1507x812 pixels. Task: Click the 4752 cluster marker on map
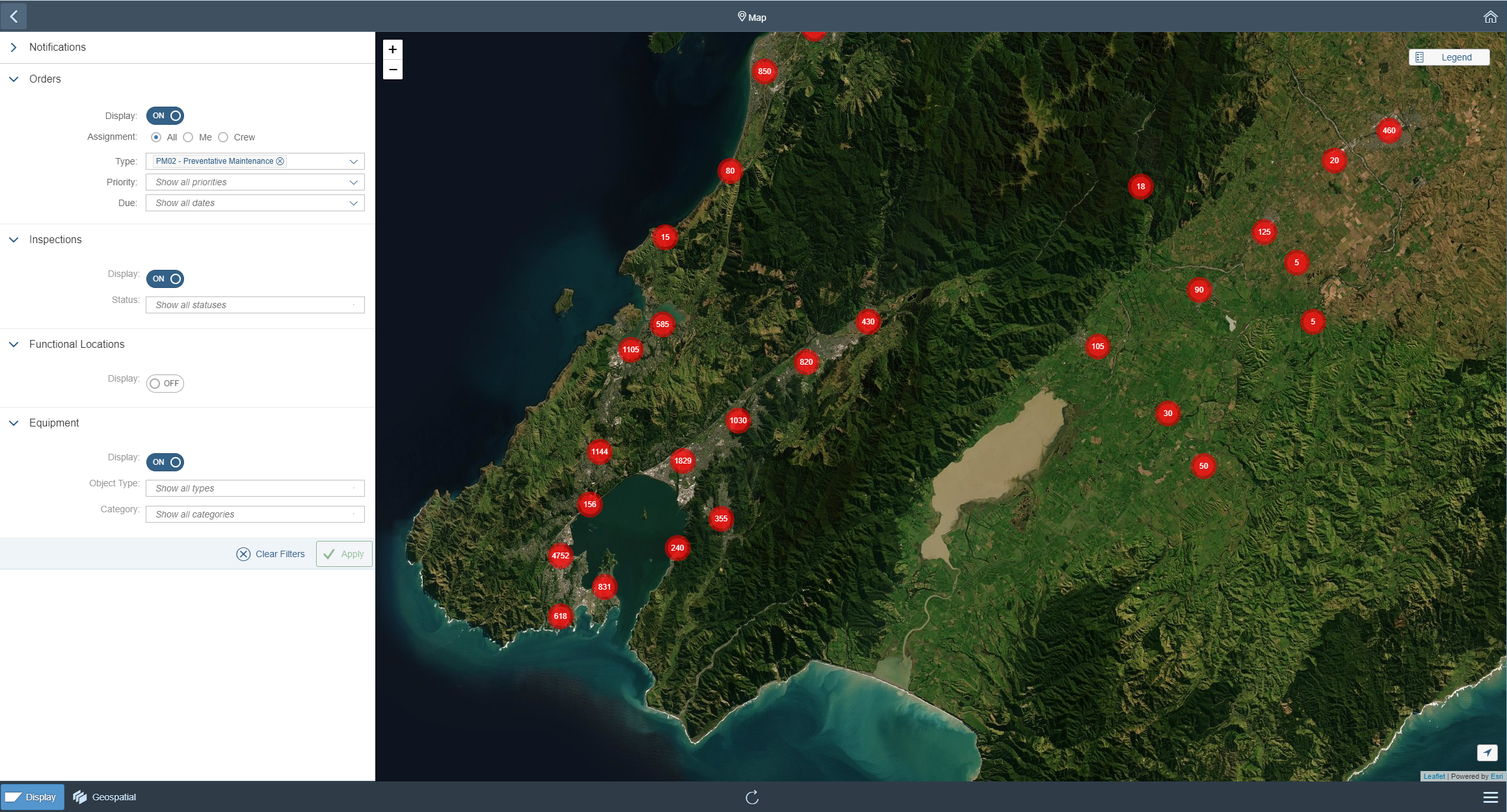click(x=560, y=555)
